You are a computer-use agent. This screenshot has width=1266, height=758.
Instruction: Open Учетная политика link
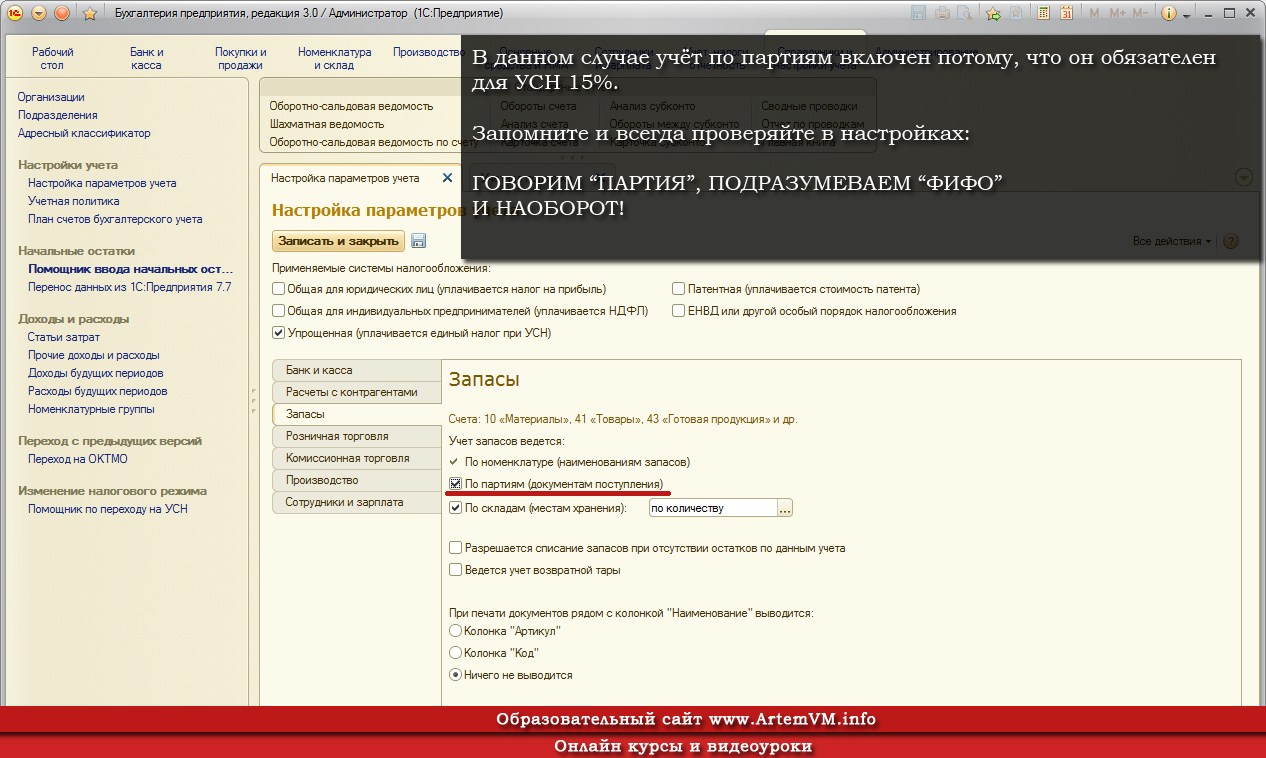pos(74,201)
